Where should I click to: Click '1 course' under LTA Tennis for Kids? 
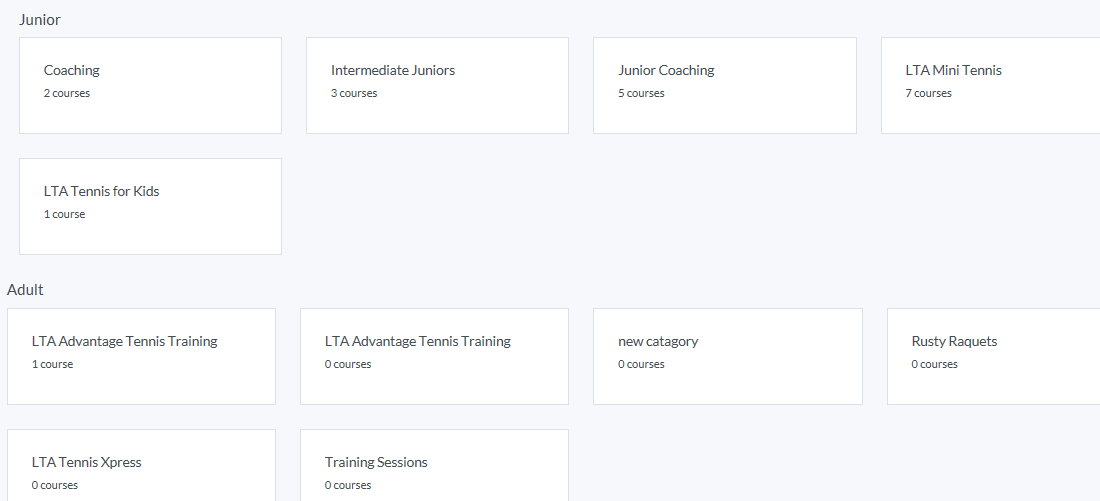click(64, 215)
